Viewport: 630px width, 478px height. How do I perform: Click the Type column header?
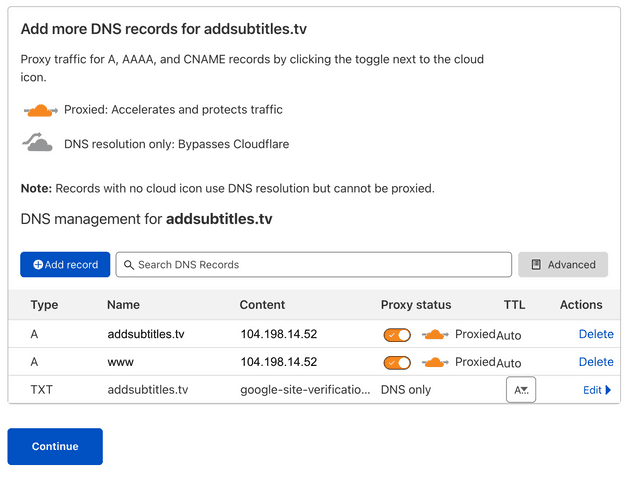coord(45,305)
